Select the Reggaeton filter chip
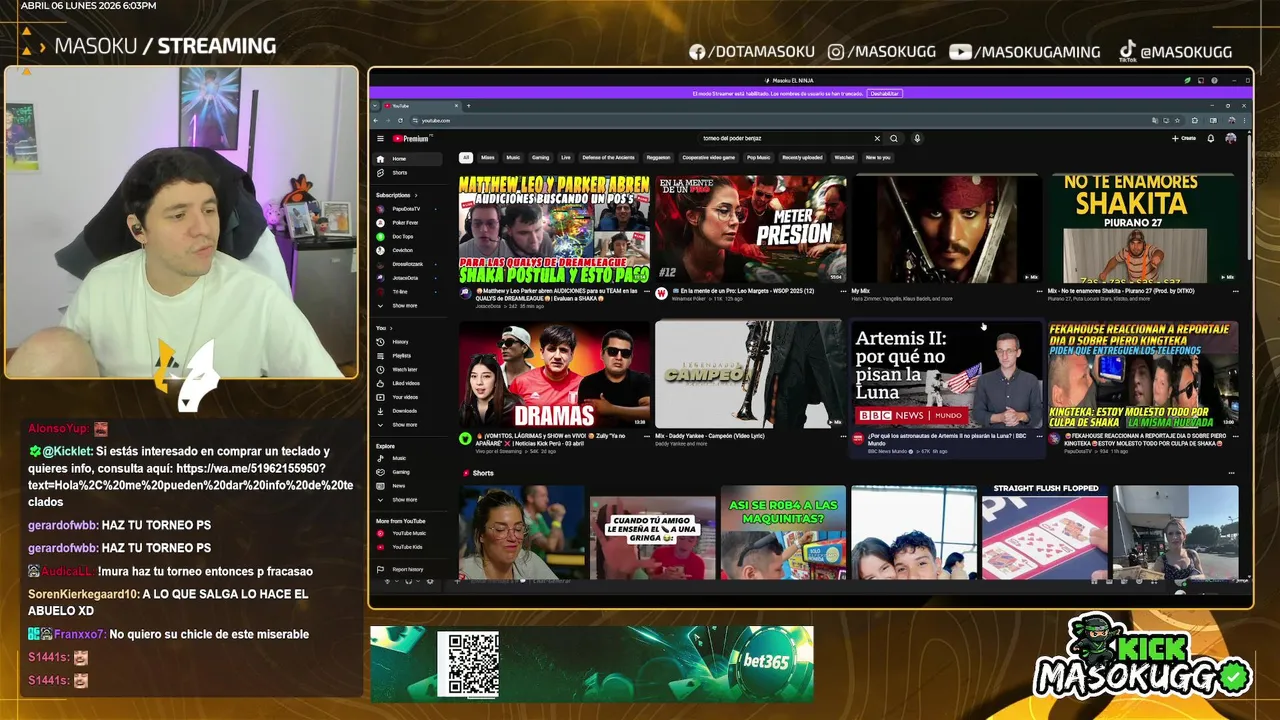1280x720 pixels. 658,157
